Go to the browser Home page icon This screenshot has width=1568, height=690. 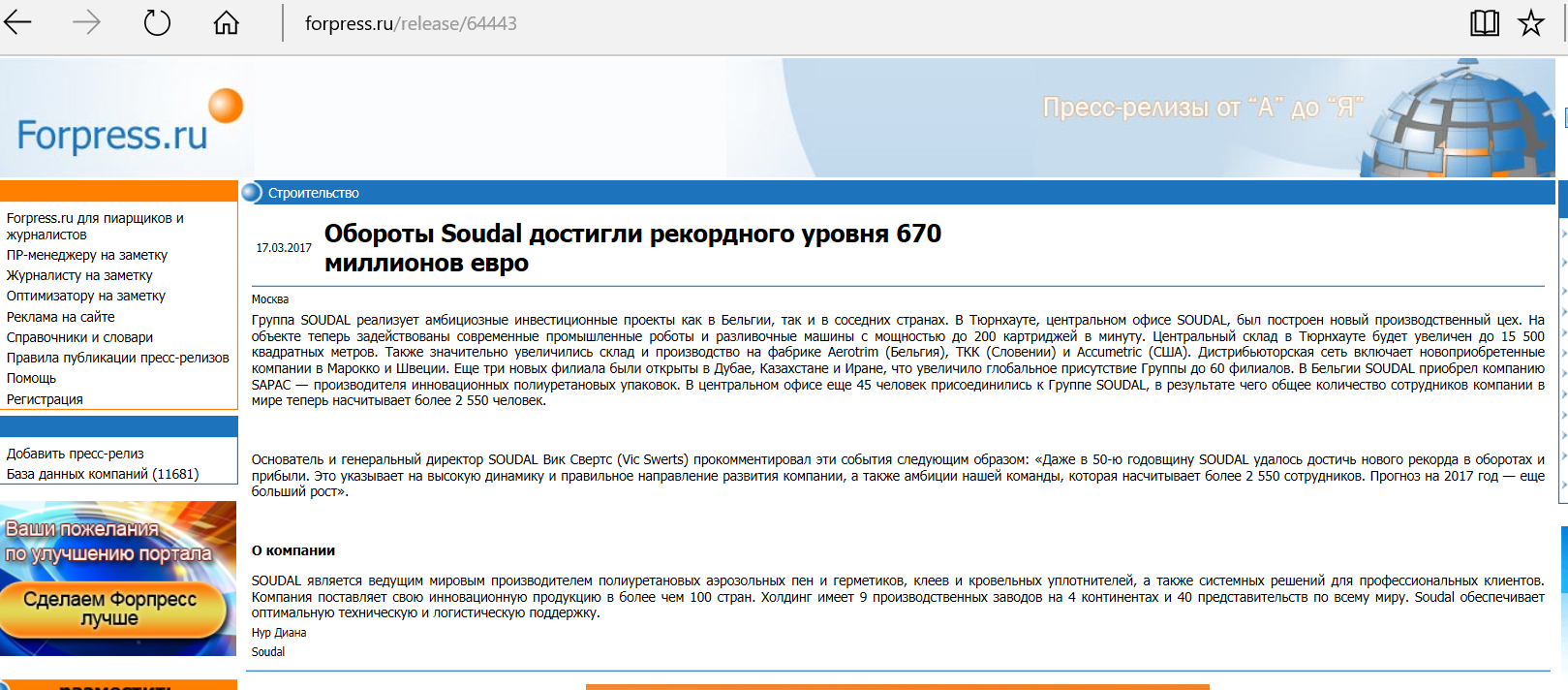click(x=226, y=22)
